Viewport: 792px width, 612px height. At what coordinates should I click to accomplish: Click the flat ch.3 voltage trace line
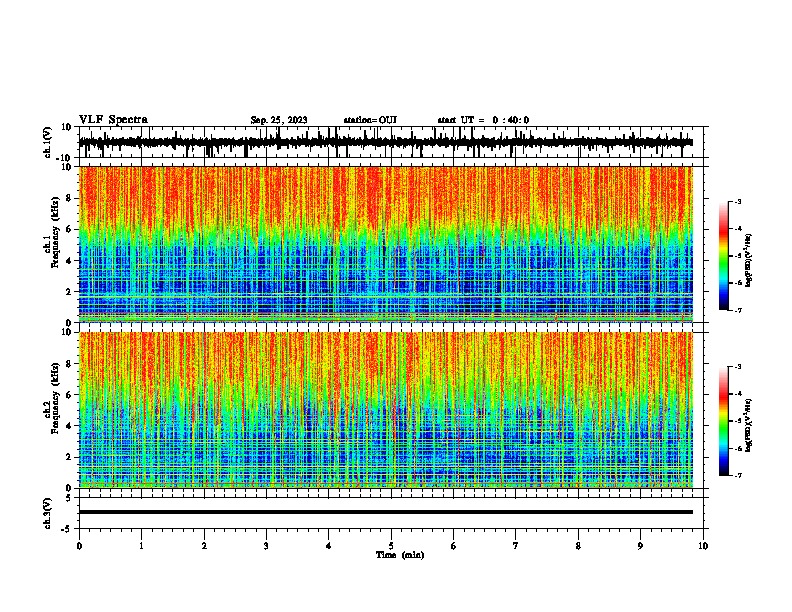coord(385,512)
